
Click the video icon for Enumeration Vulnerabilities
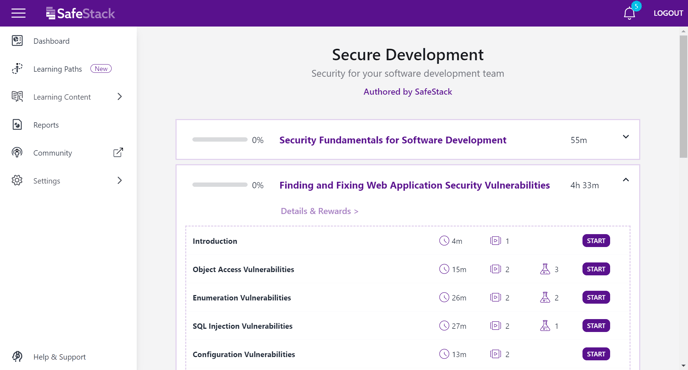tap(495, 298)
